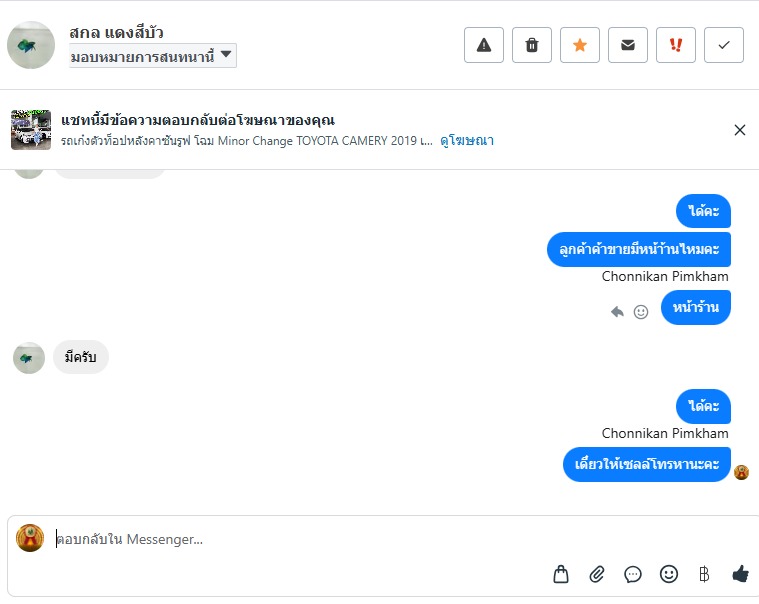The width and height of the screenshot is (759, 604).
Task: Open the ดูโฆษณา ad link
Action: click(467, 141)
